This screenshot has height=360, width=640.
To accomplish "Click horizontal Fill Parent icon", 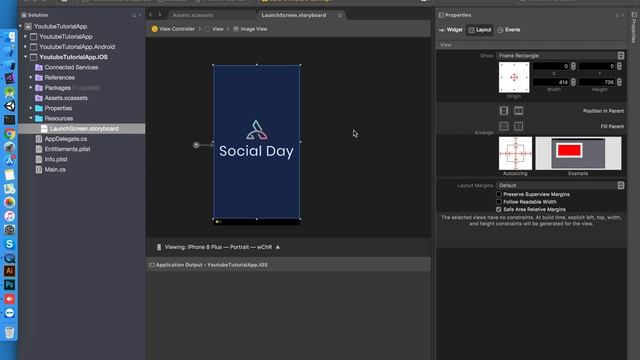I will (x=504, y=126).
